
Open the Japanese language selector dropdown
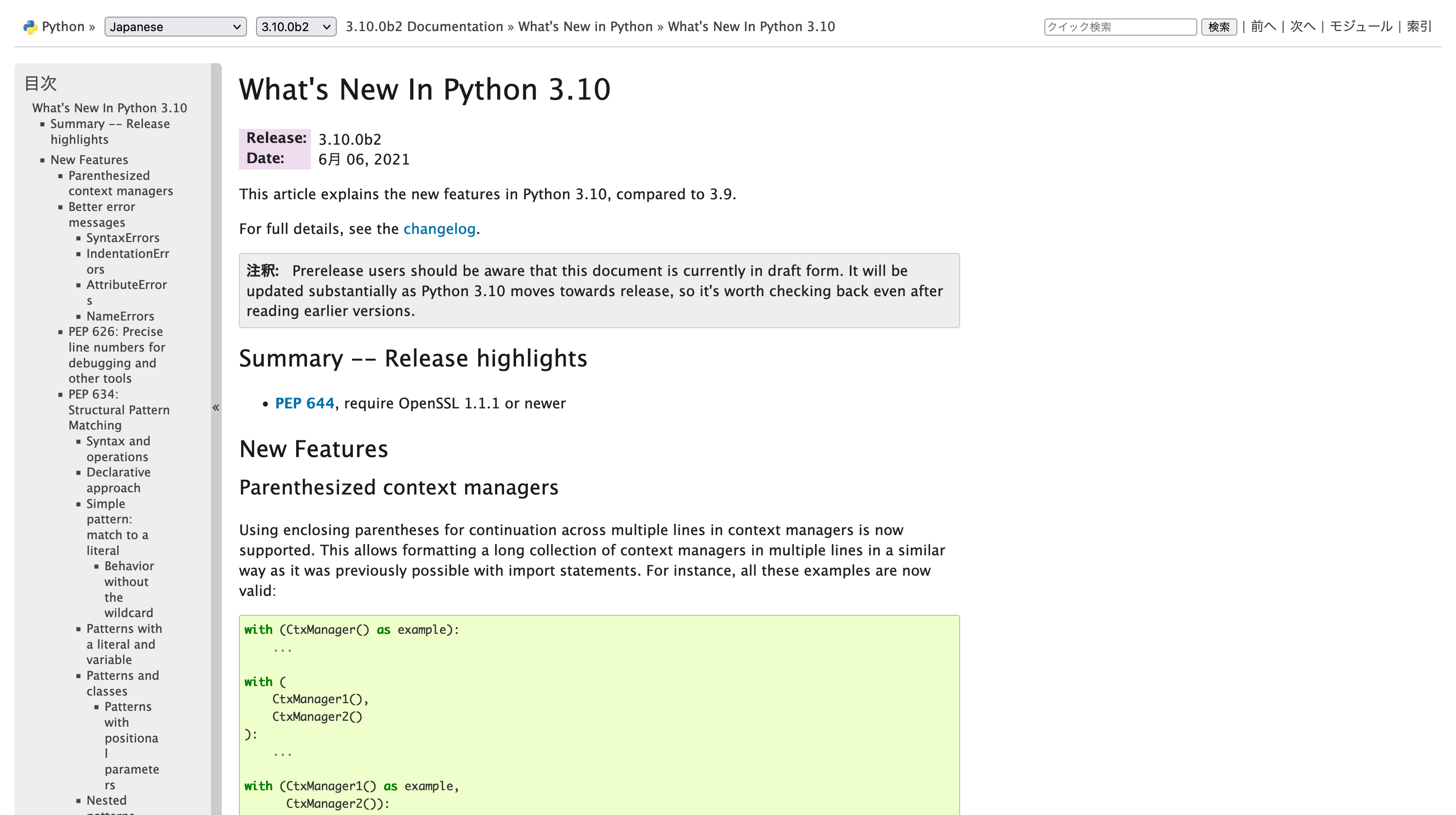pos(175,26)
